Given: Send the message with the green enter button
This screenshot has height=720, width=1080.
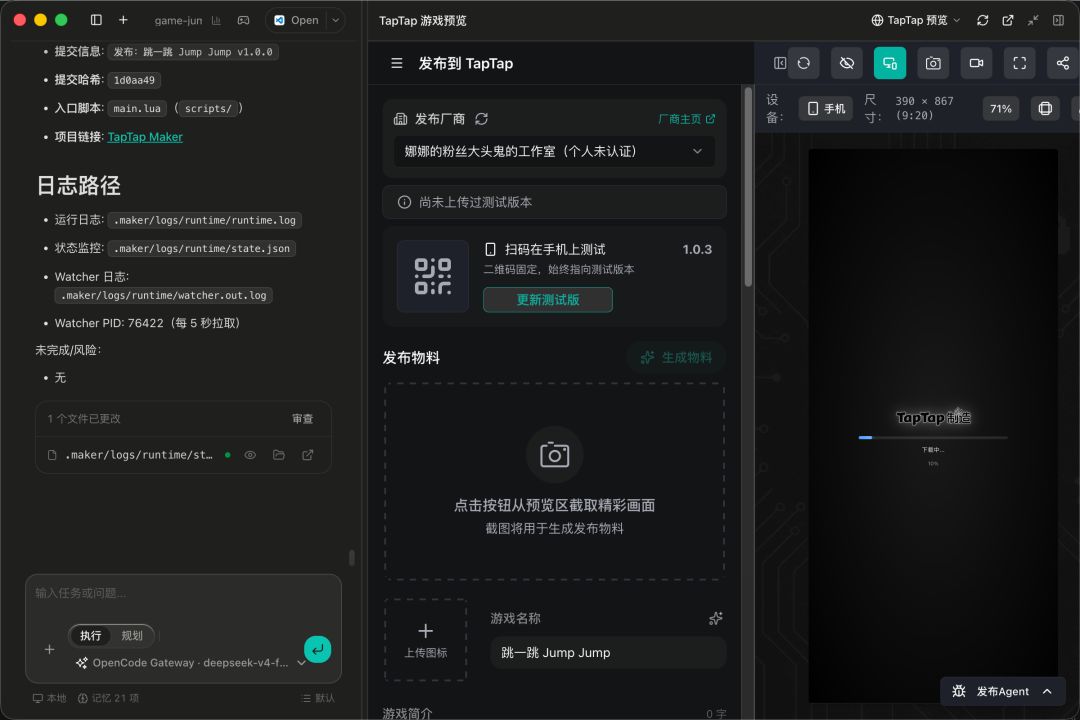Looking at the screenshot, I should tap(318, 649).
